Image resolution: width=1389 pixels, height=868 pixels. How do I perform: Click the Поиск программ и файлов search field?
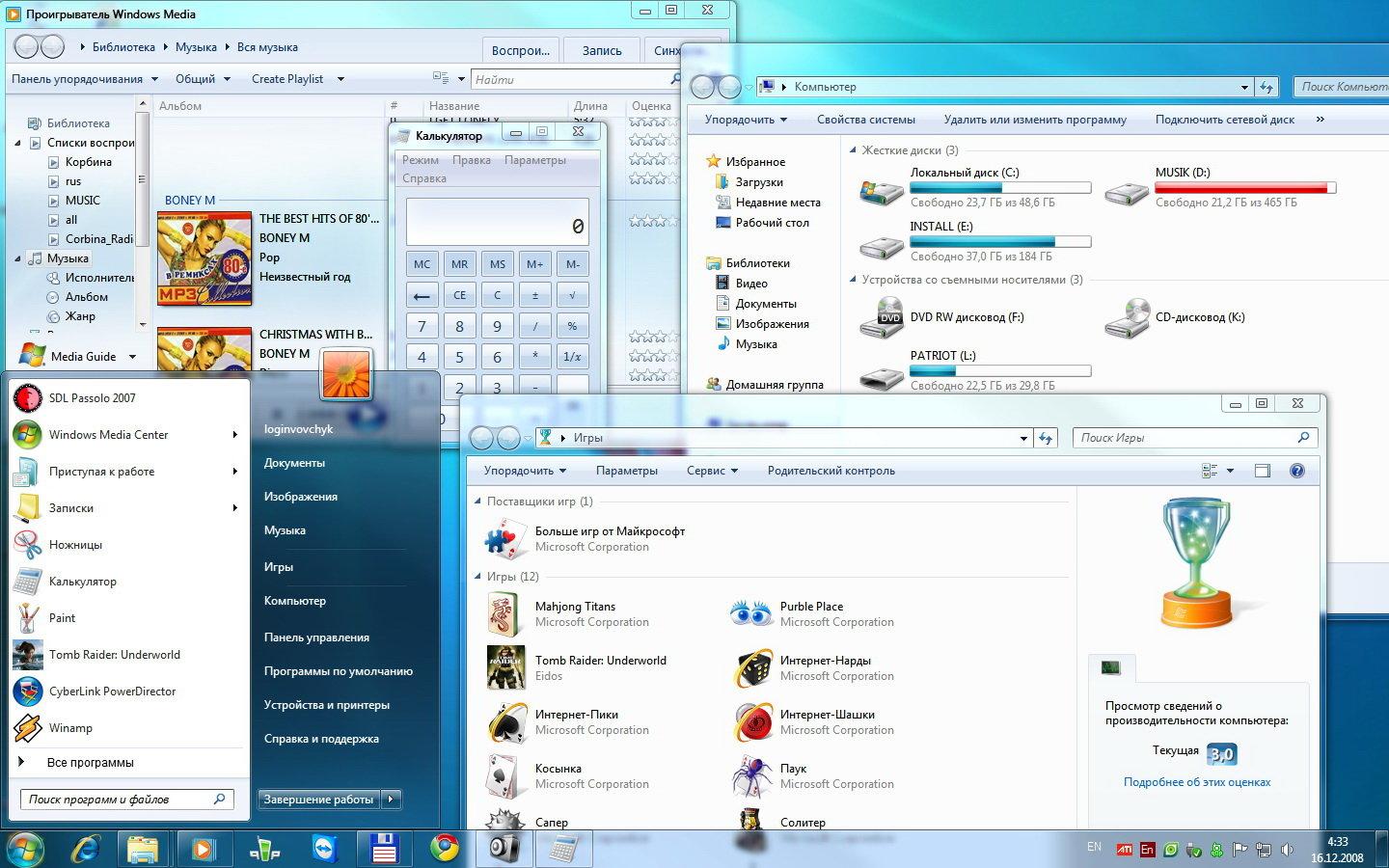click(116, 800)
